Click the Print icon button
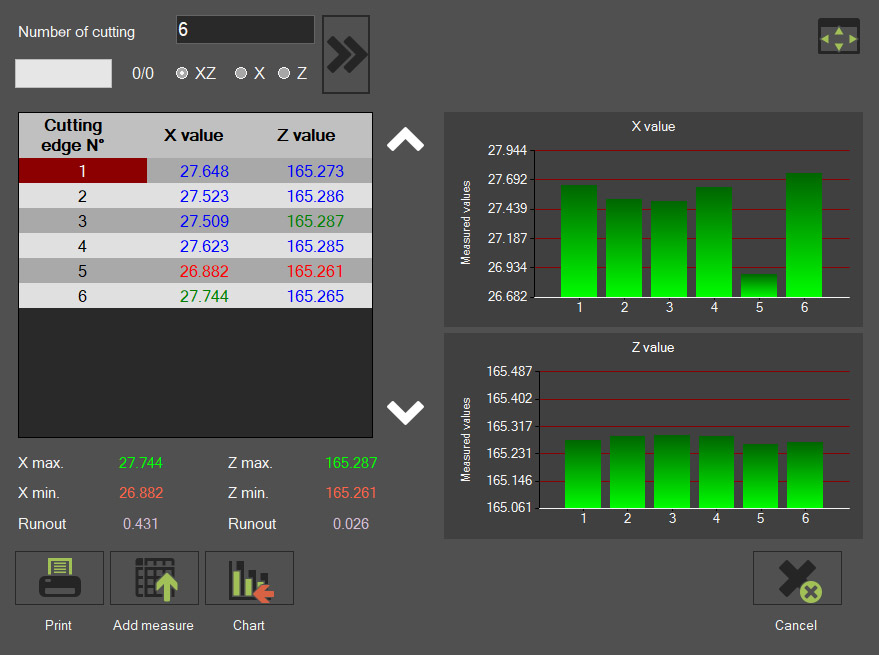 [59, 578]
